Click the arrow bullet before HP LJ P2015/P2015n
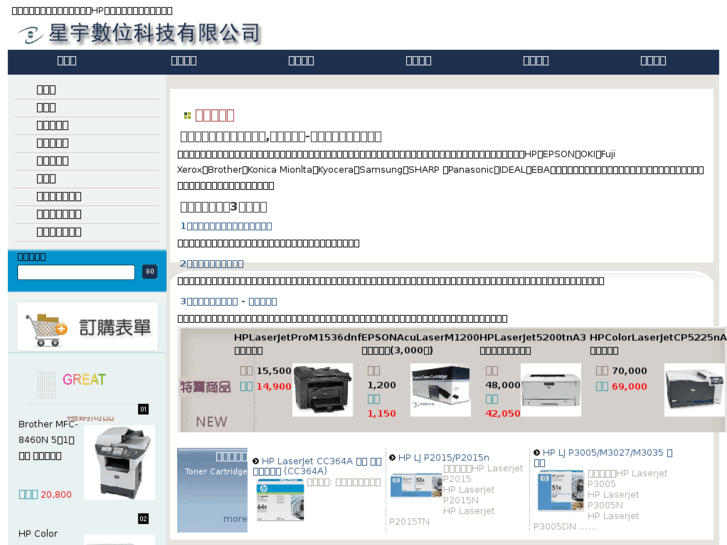The height and width of the screenshot is (545, 727). coord(392,457)
